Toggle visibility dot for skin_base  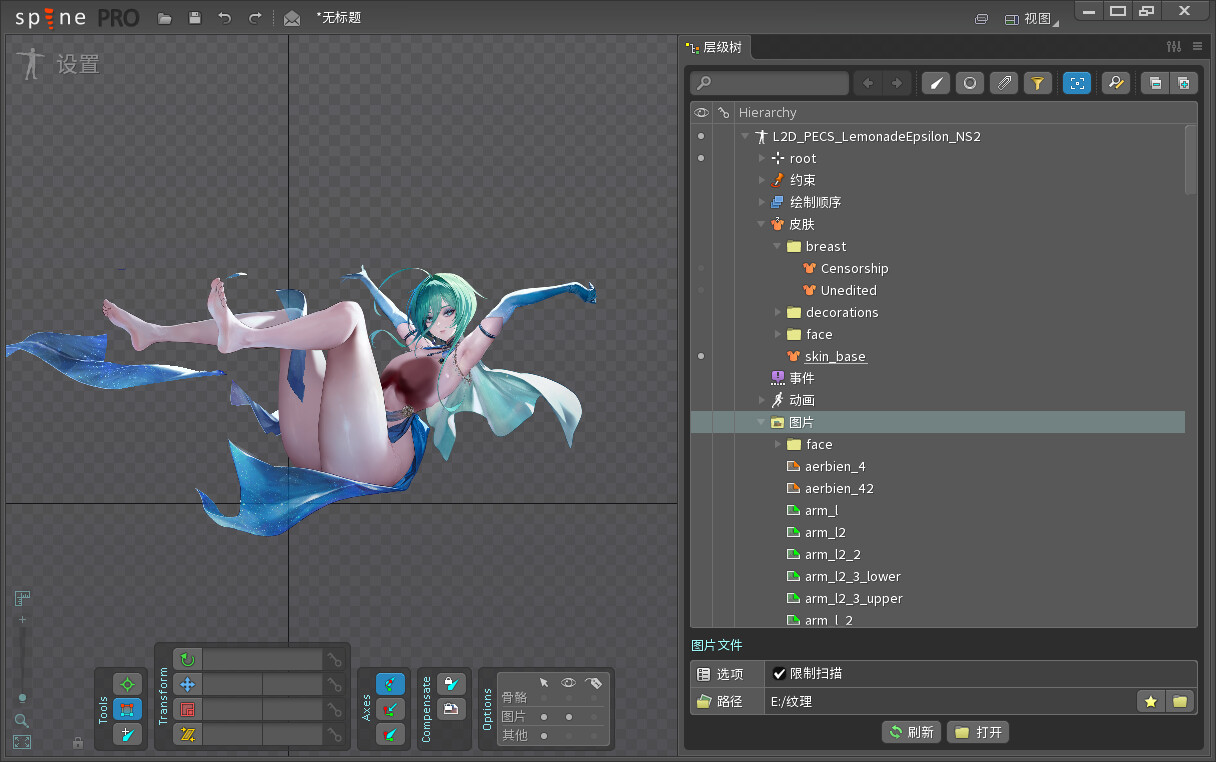click(701, 356)
